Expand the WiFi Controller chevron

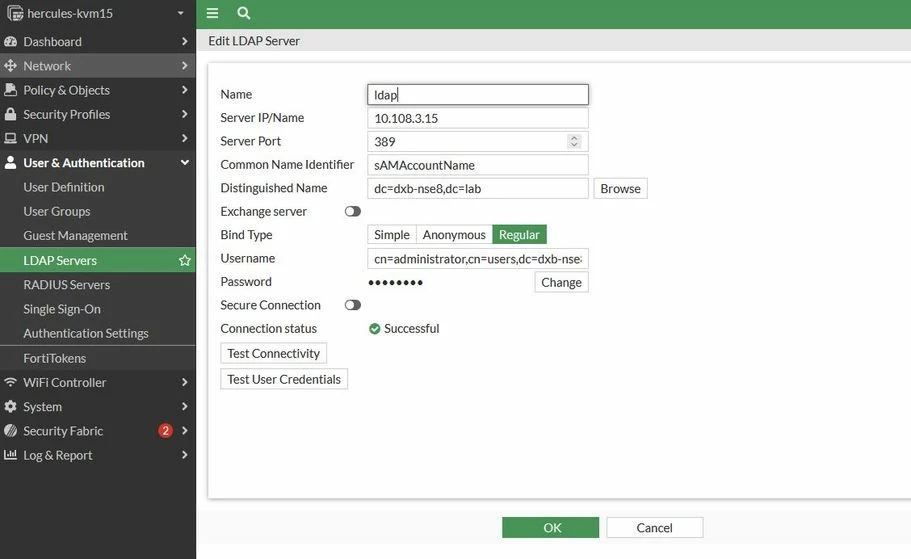[x=184, y=382]
